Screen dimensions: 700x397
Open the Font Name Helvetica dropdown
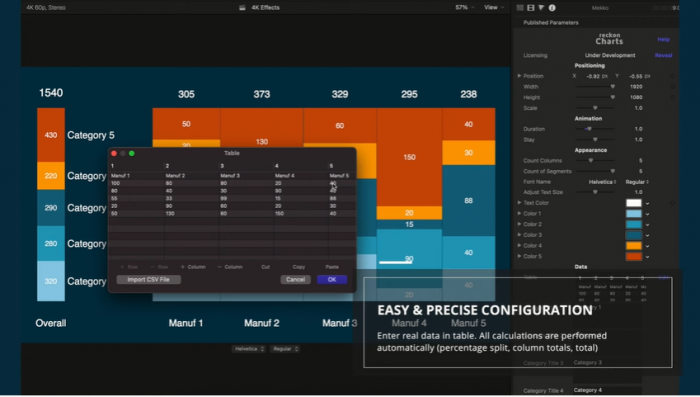point(602,182)
